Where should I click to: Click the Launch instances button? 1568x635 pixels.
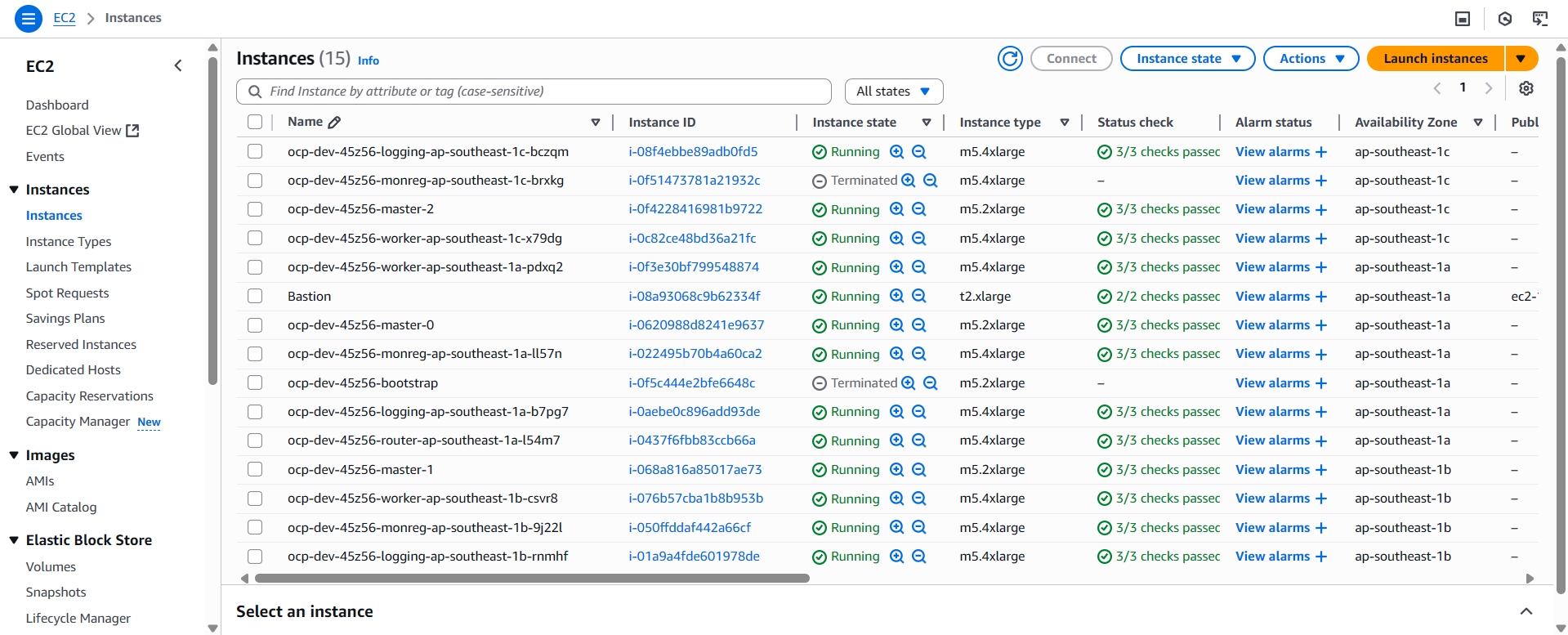(1436, 59)
